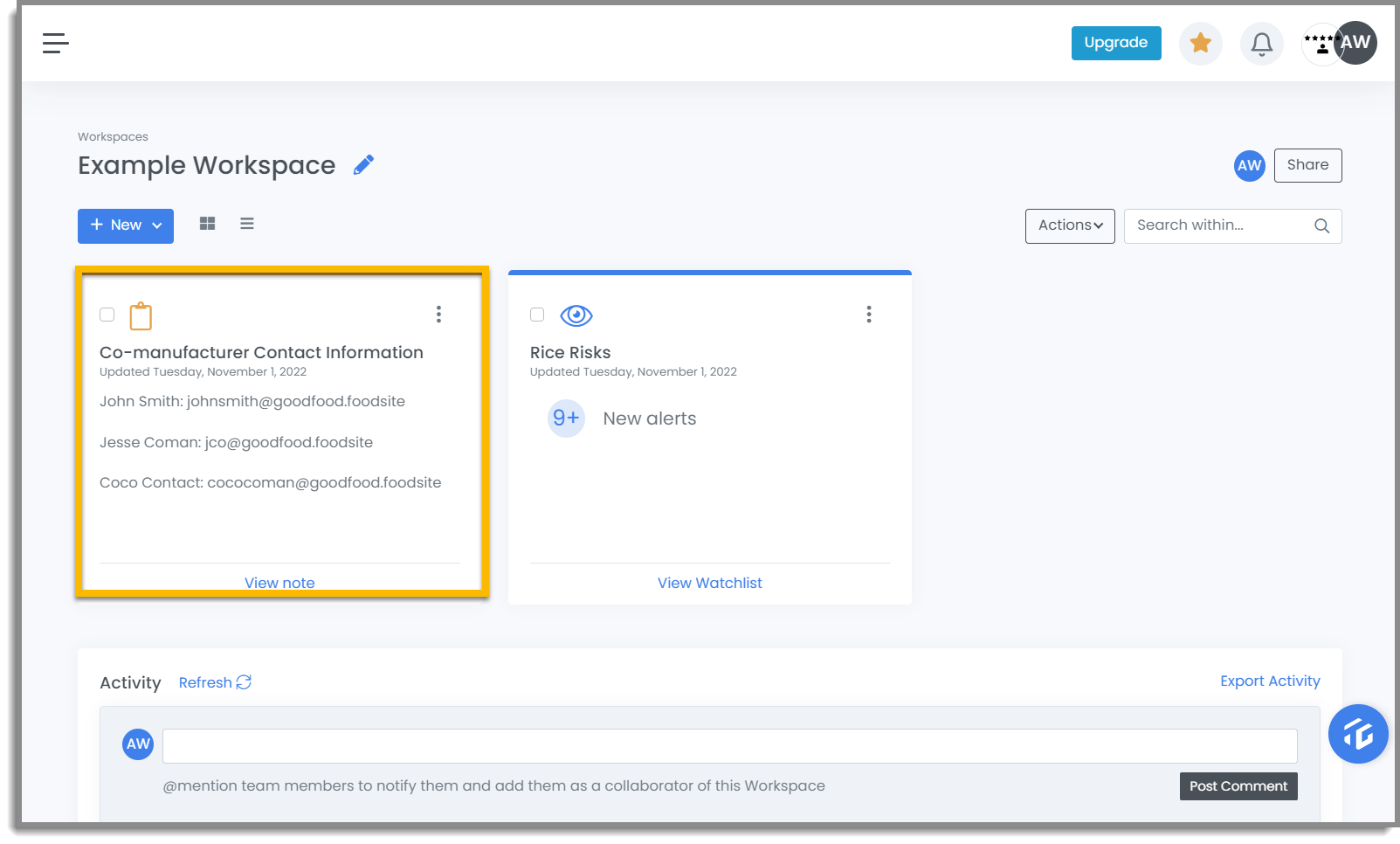Click the Refresh activity icon
The height and width of the screenshot is (844, 1400).
pos(244,682)
